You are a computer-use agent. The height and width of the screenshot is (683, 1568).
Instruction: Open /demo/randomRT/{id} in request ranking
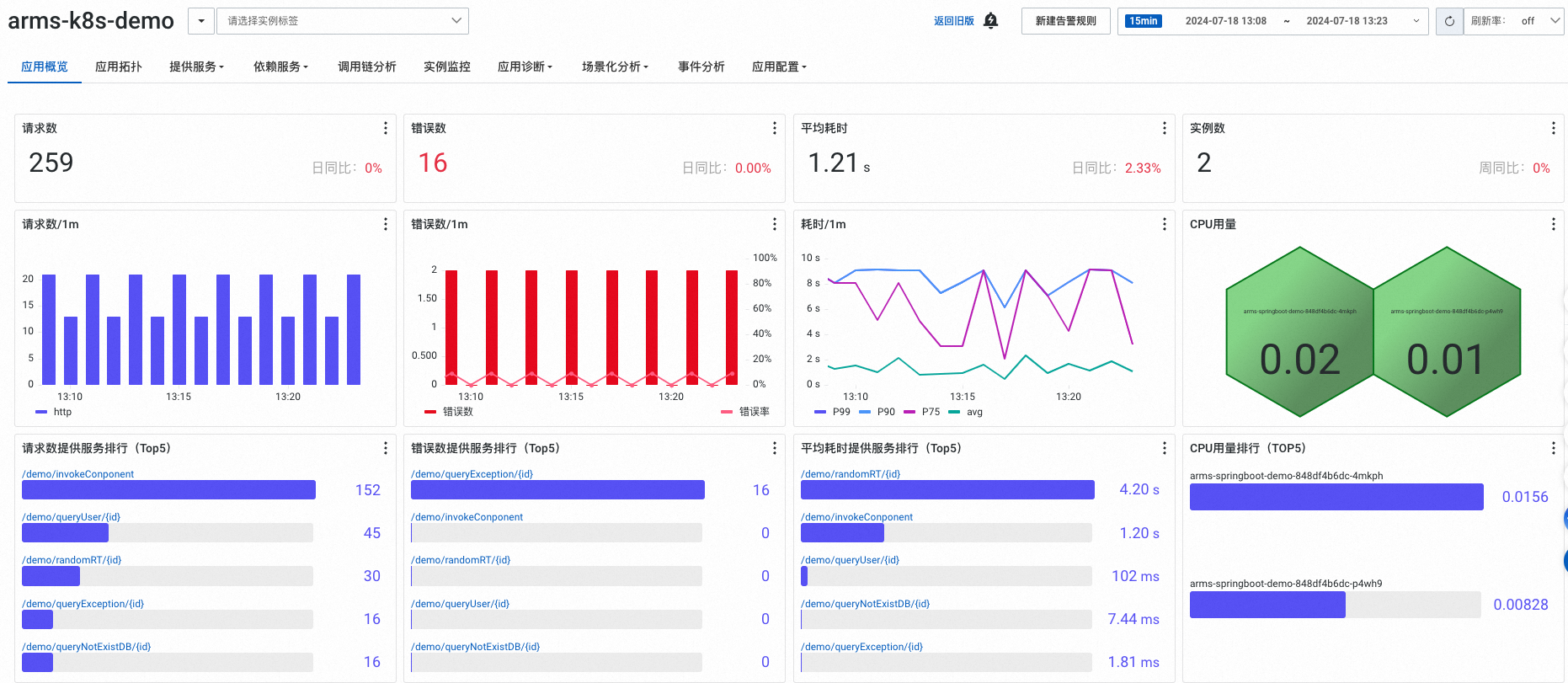point(72,560)
